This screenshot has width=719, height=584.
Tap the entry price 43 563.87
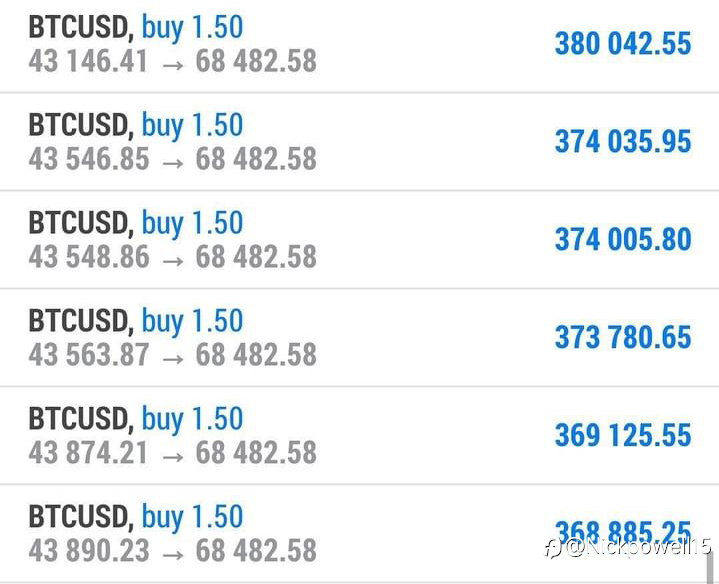coord(89,354)
